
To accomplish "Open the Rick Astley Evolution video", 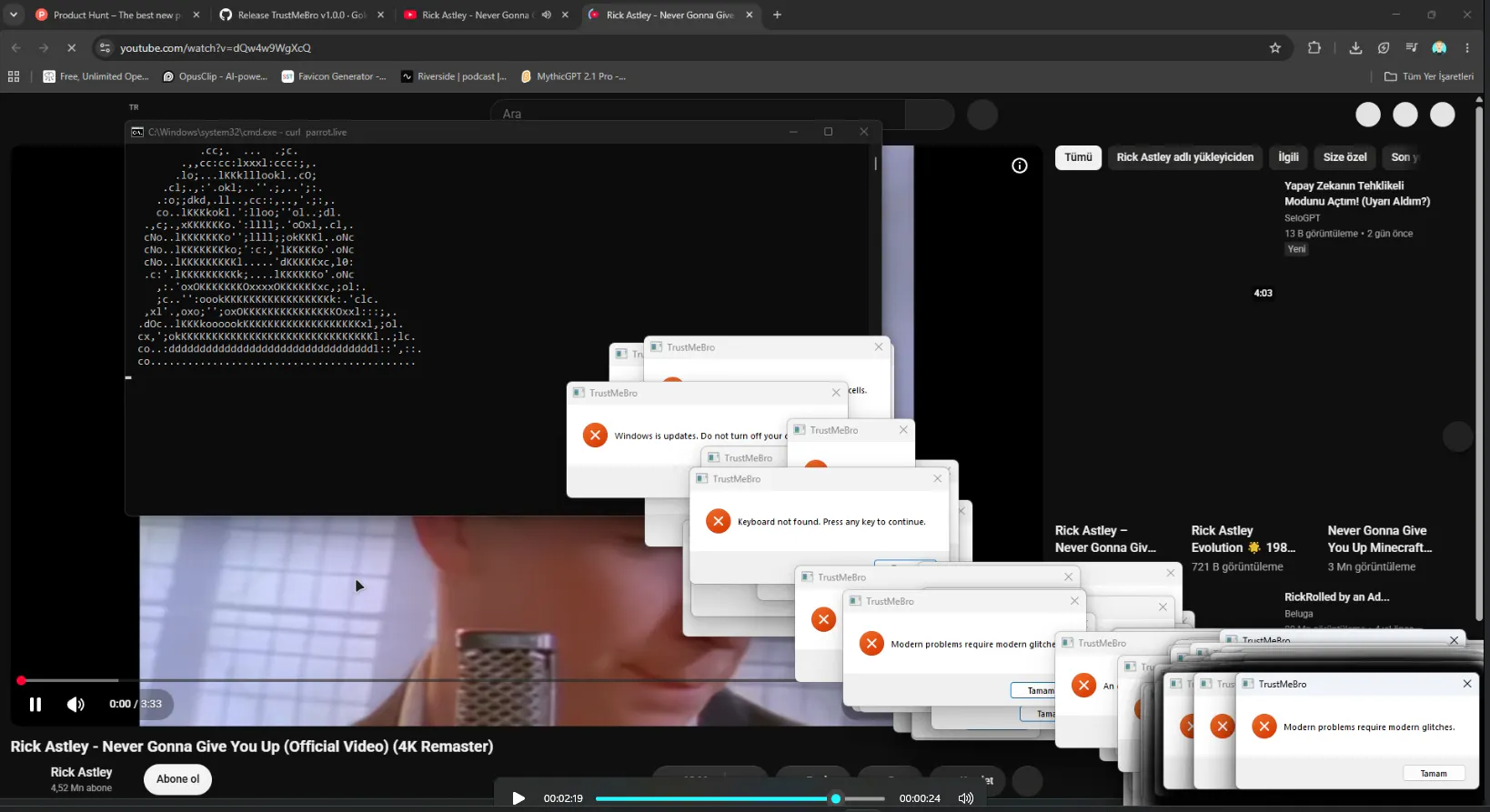I will (1243, 539).
